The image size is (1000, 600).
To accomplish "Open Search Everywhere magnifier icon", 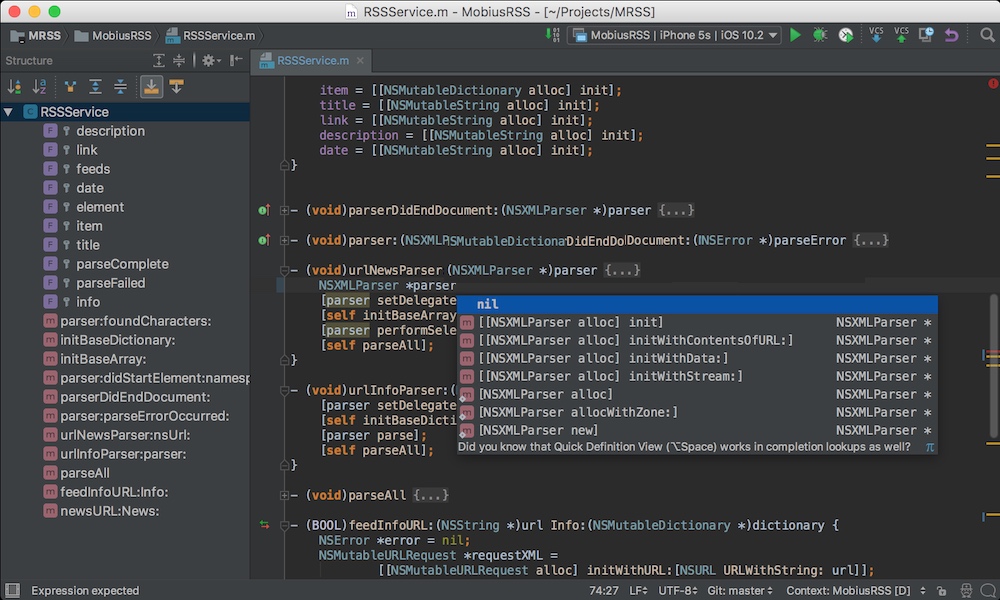I will [987, 35].
